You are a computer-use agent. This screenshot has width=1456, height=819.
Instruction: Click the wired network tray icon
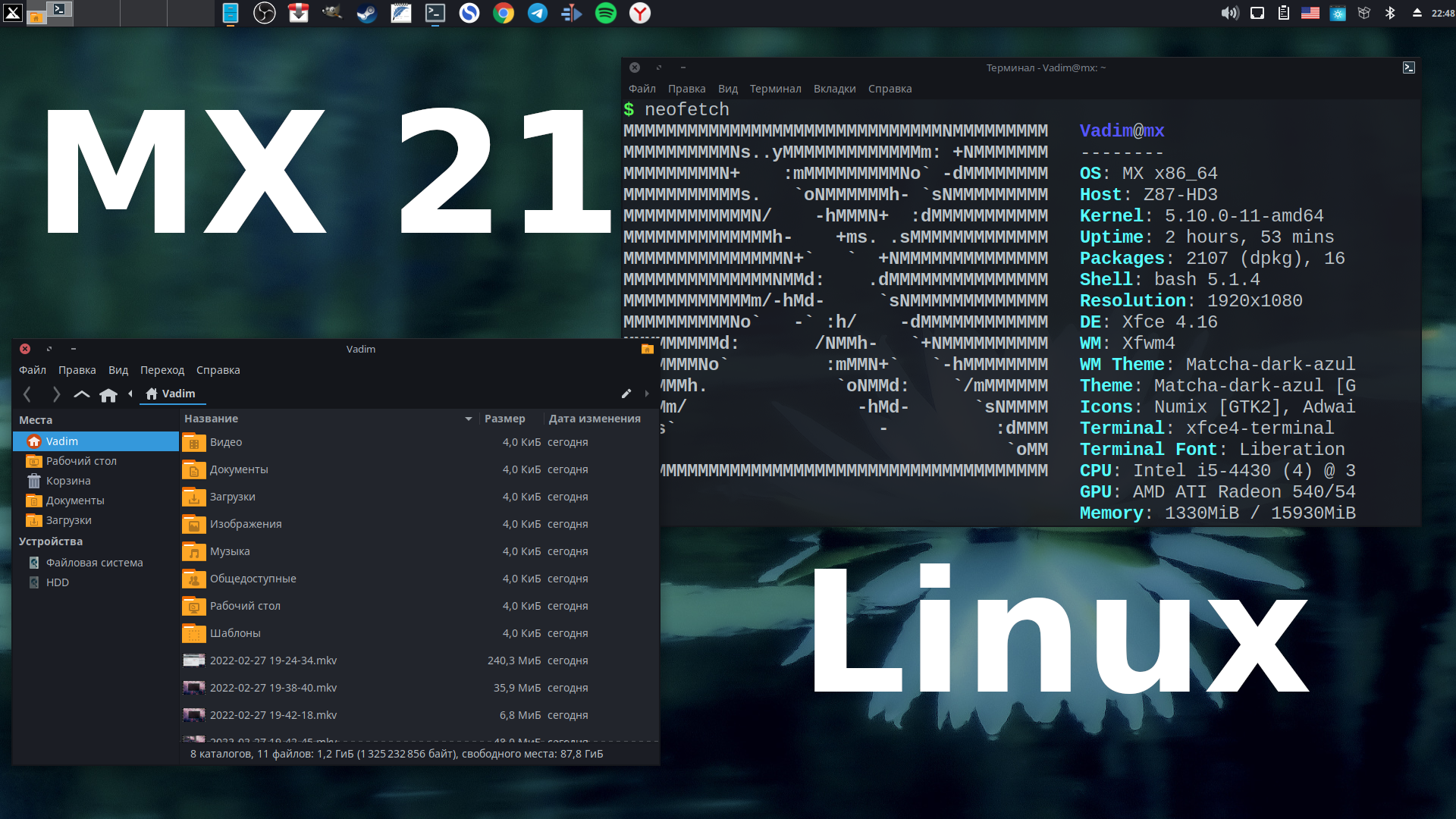pos(1257,13)
